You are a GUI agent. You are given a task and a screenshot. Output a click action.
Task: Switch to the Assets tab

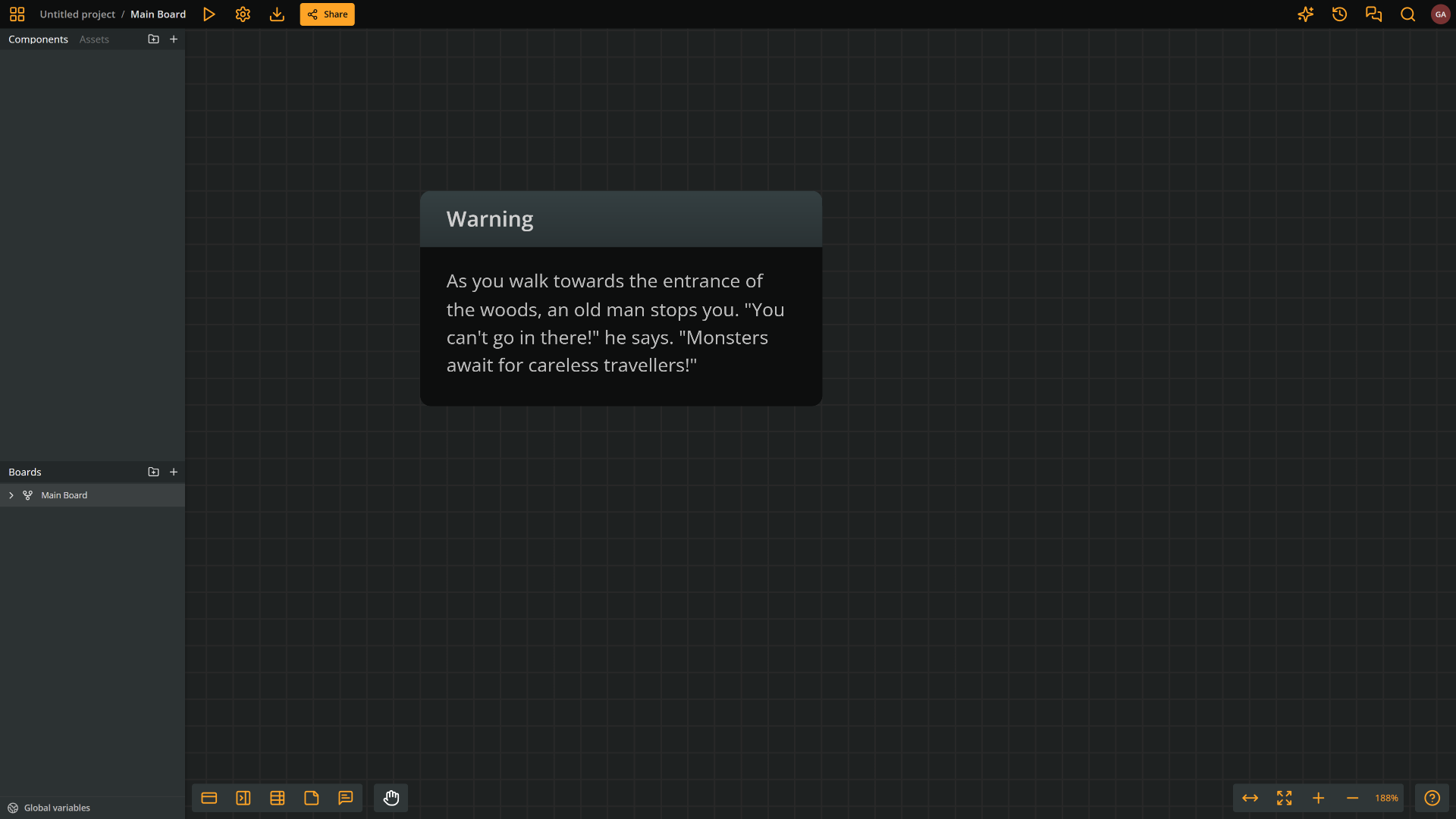point(94,39)
